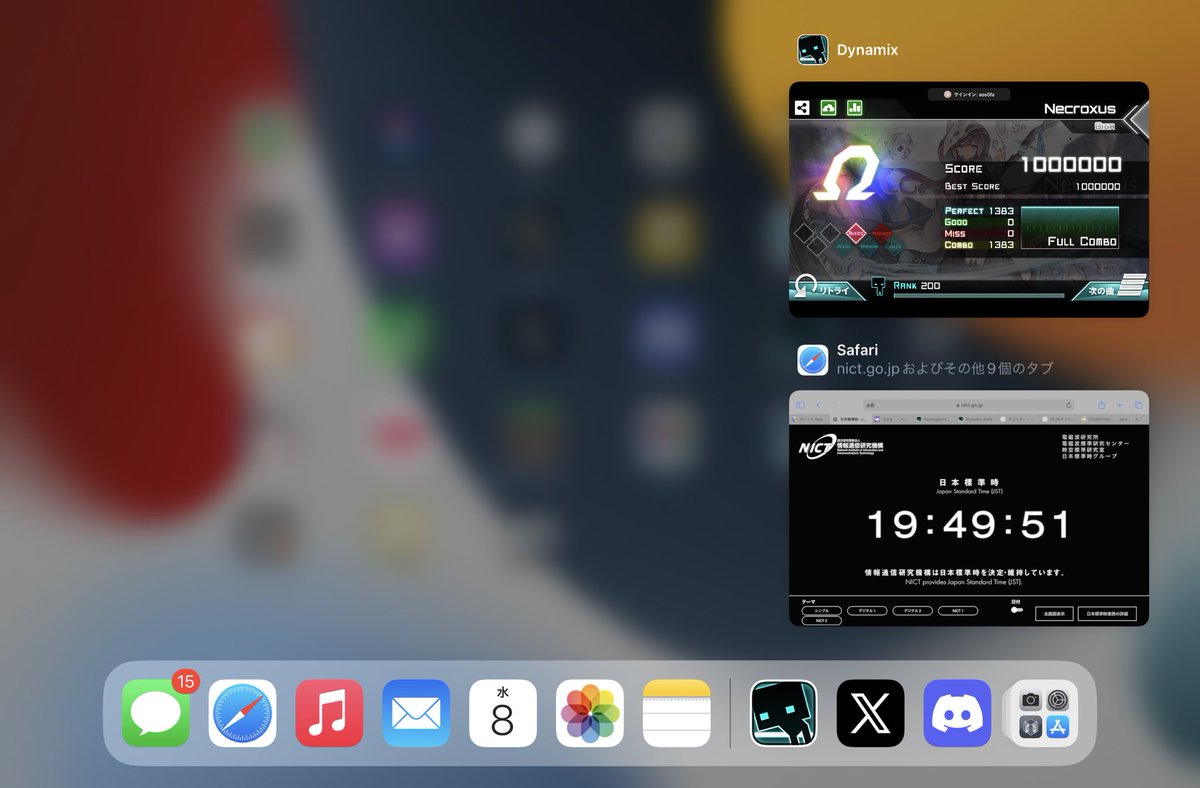The width and height of the screenshot is (1200, 788).
Task: Launch Dynamix from the dock
Action: [x=784, y=713]
